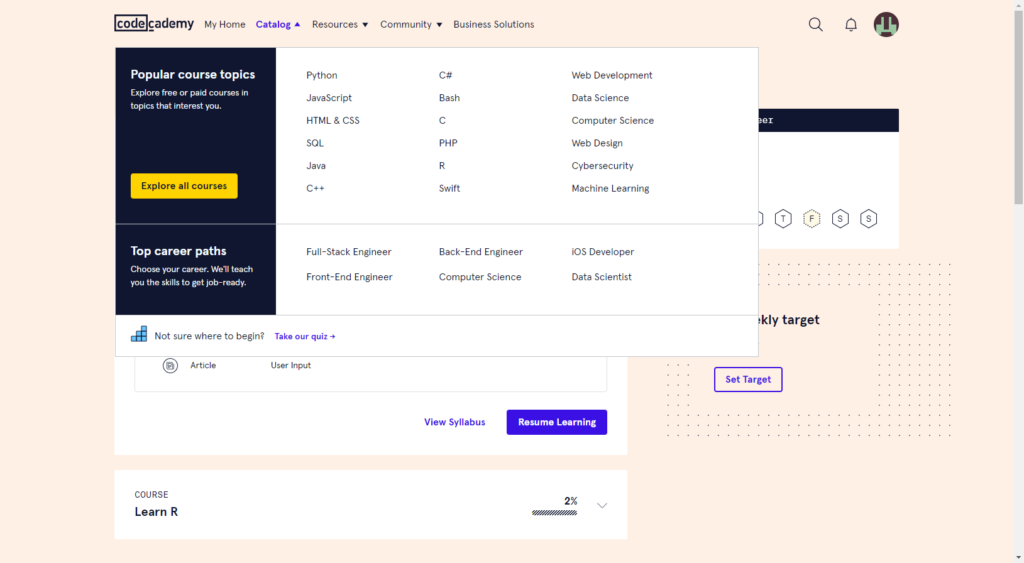Choose the Swift topic

(x=449, y=188)
